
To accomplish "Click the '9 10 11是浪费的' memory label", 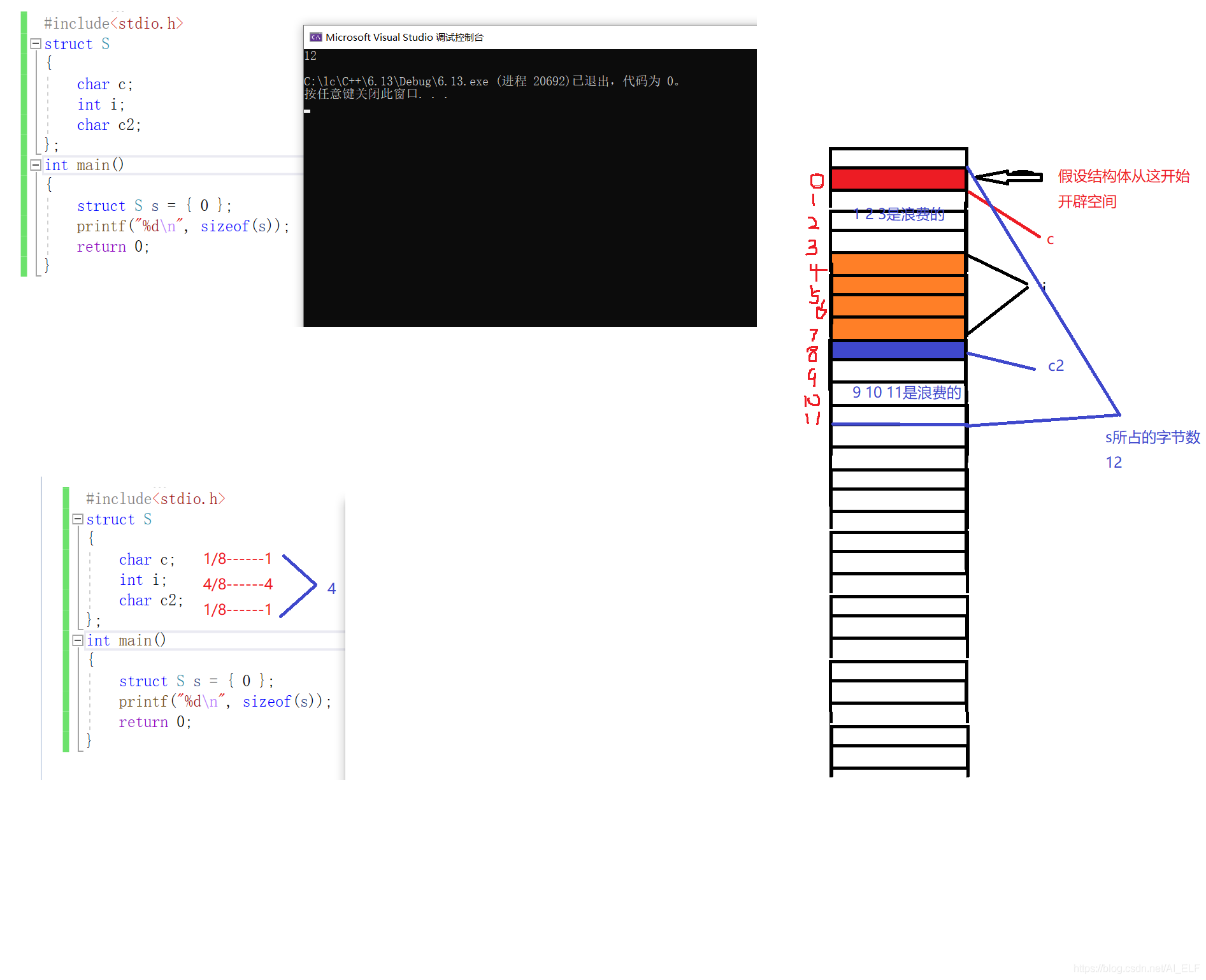I will tap(907, 393).
